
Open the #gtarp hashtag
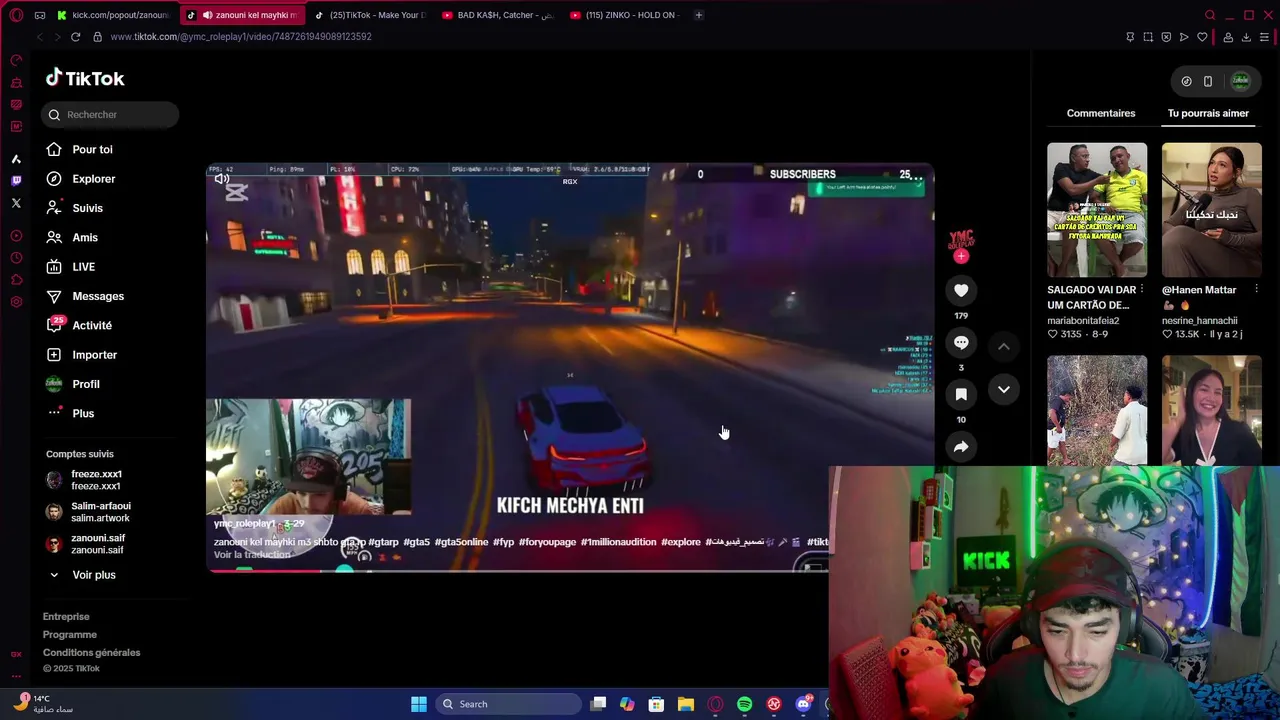(x=383, y=542)
